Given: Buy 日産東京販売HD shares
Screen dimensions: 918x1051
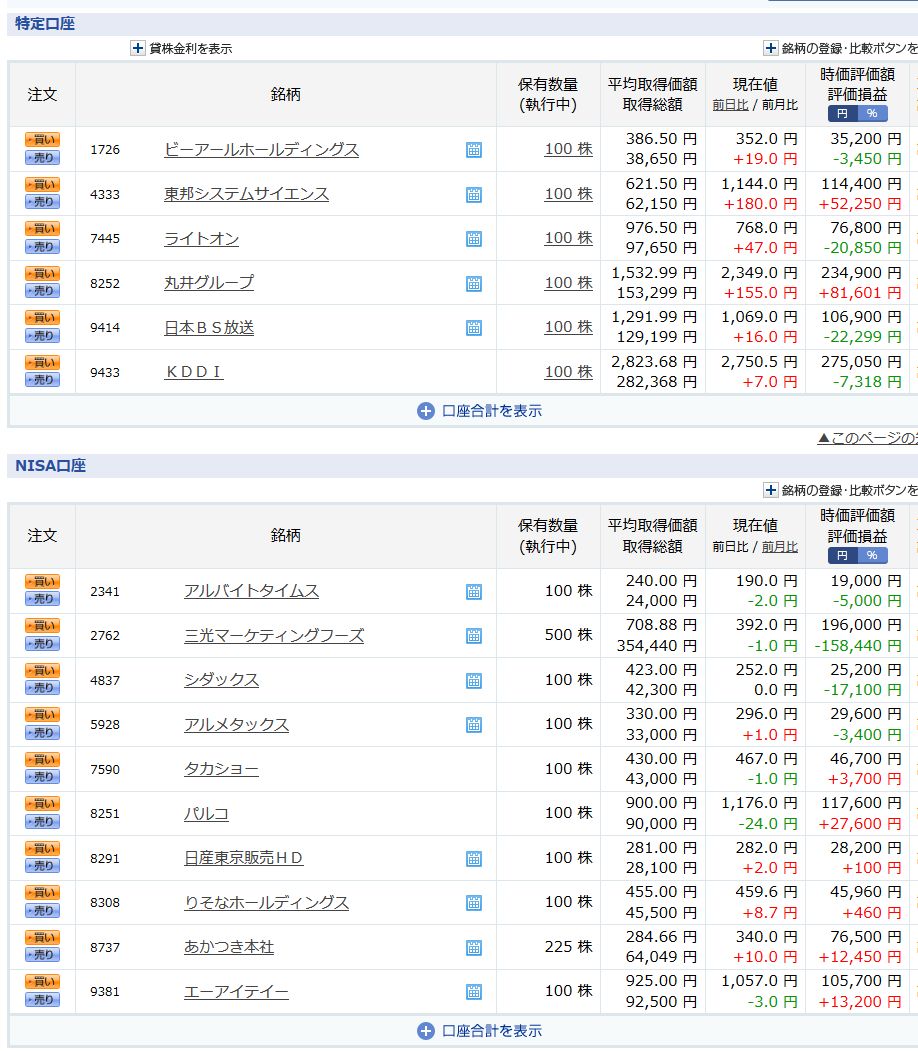Looking at the screenshot, I should (42, 848).
